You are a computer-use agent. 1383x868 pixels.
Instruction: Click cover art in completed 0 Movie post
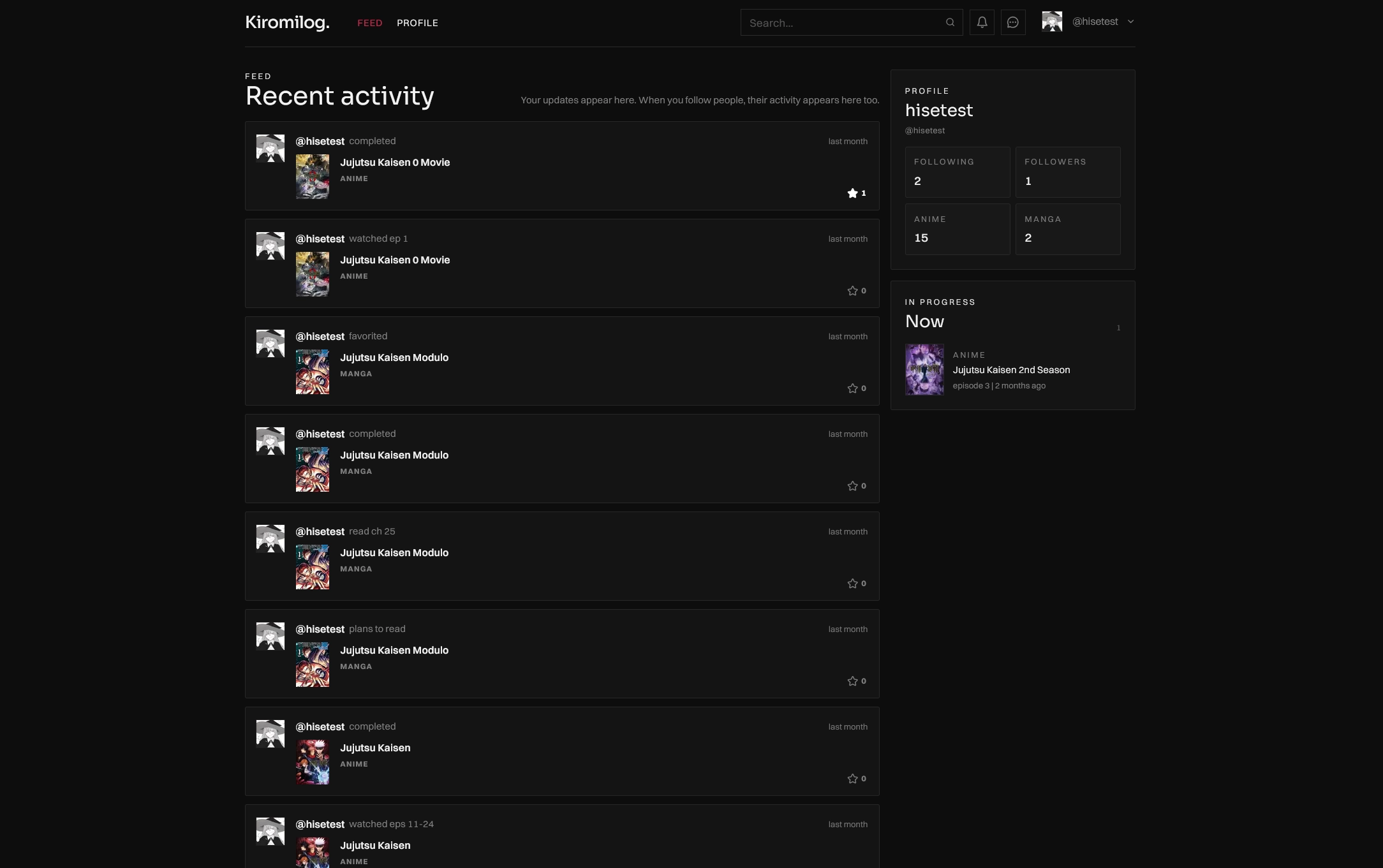(313, 177)
